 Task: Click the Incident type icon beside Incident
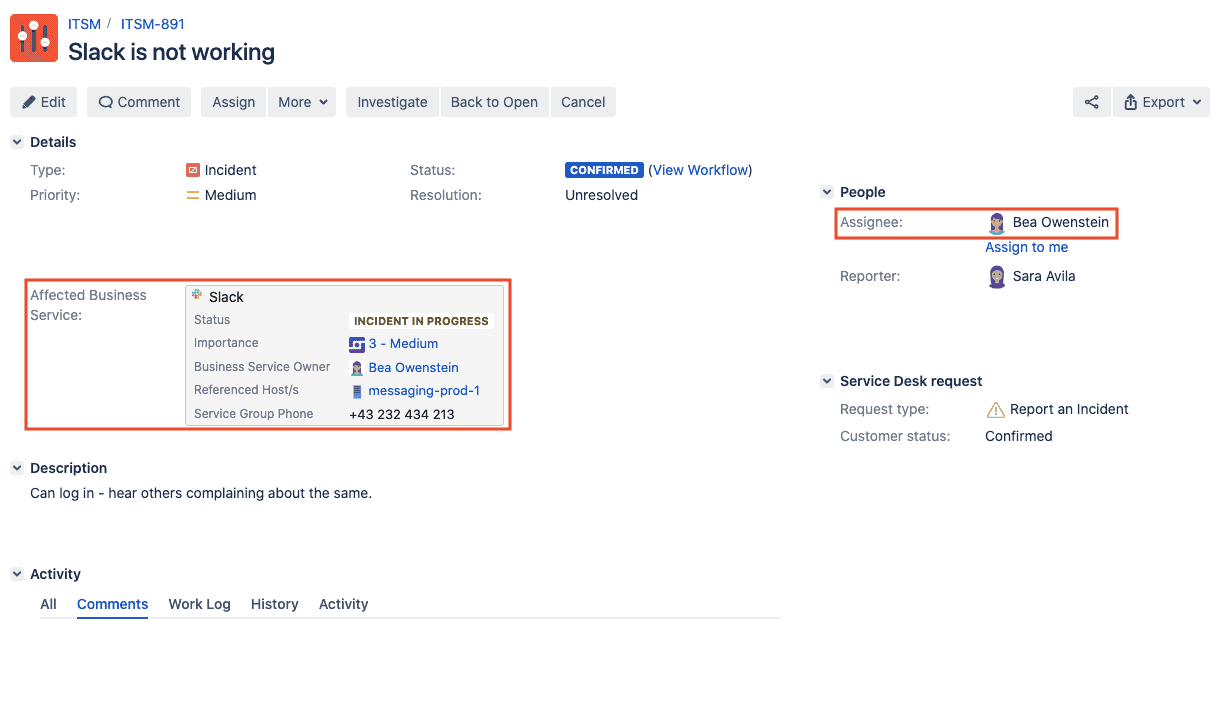coord(194,170)
